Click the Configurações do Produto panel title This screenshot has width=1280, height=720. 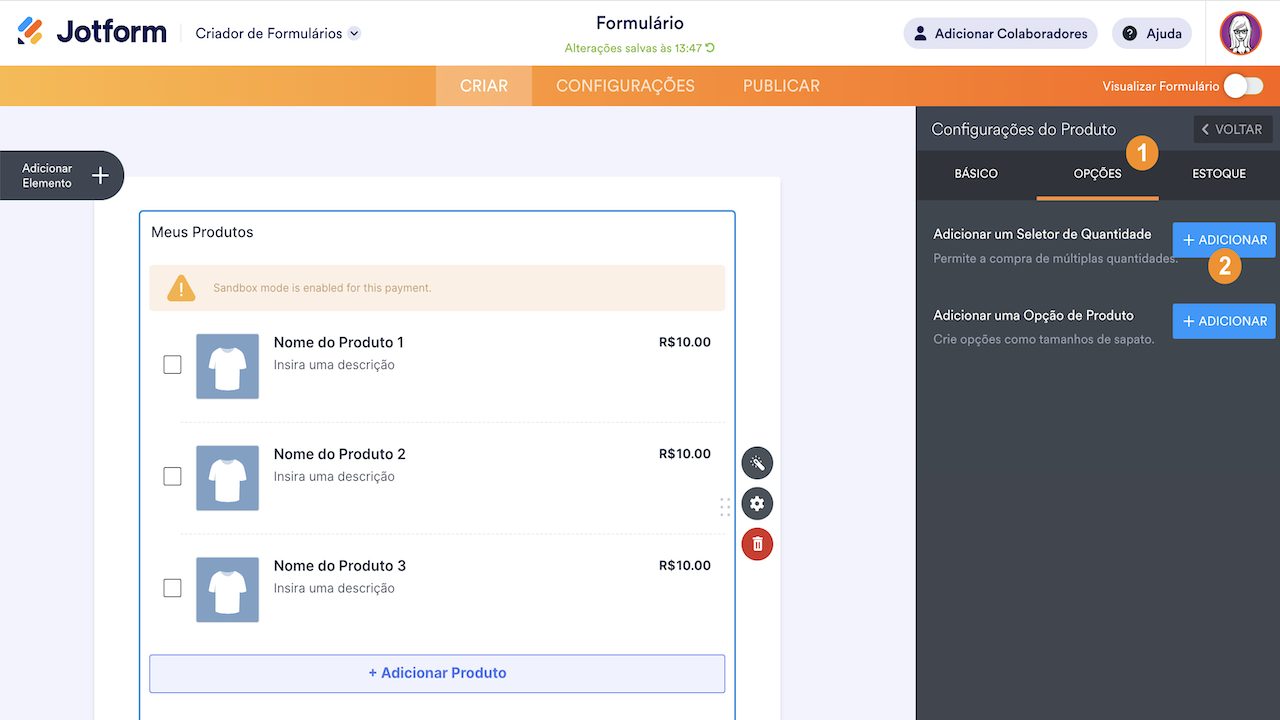point(1024,130)
